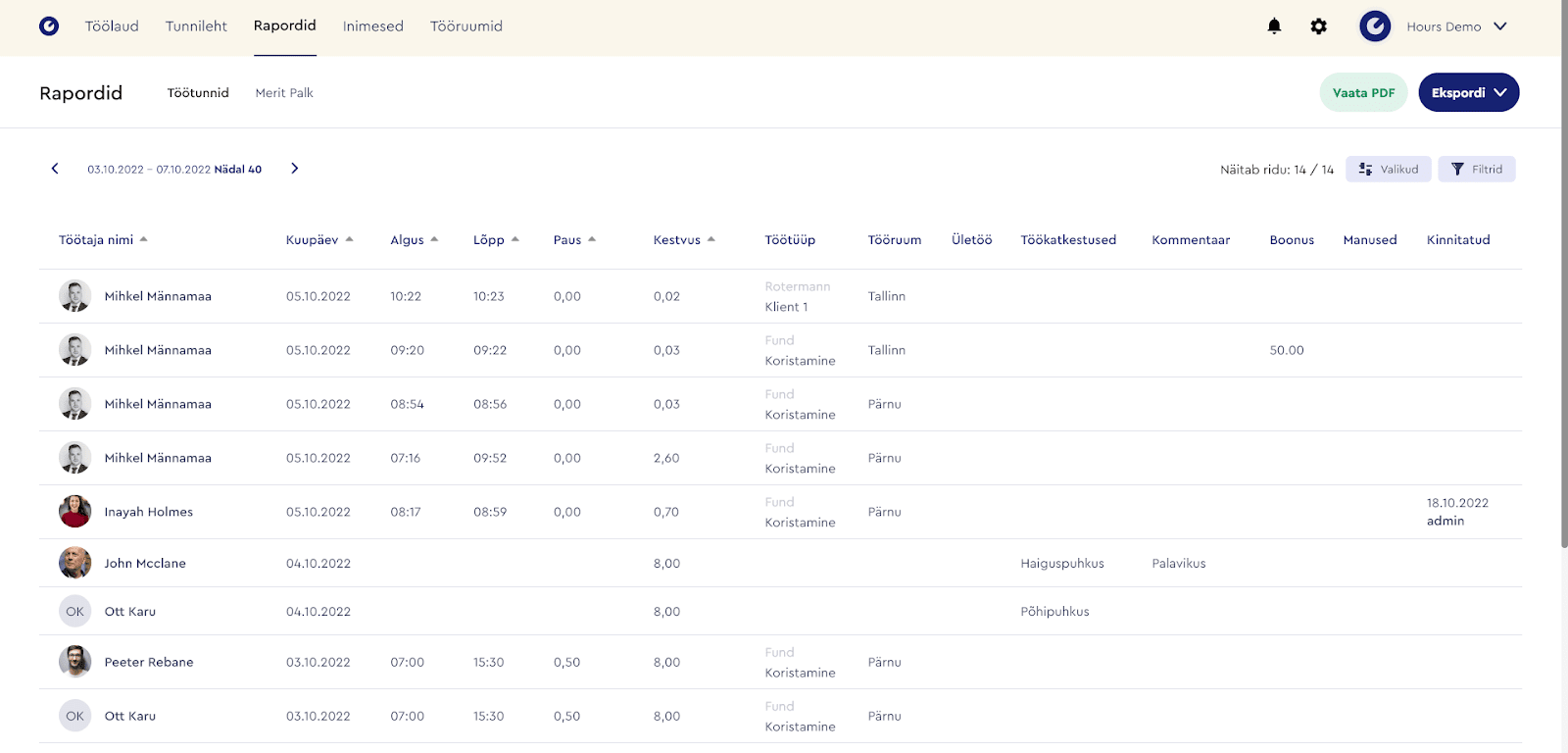
Task: Switch to the Merit Palk tab
Action: pos(284,92)
